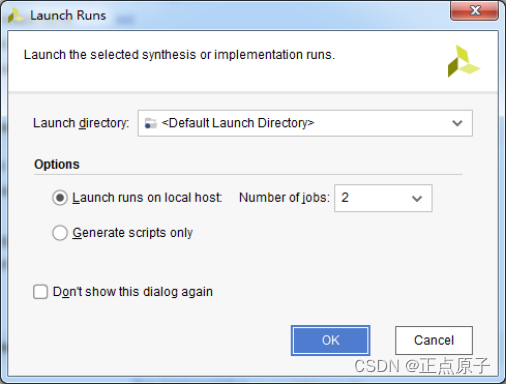The height and width of the screenshot is (384, 506).
Task: Click the Launch runs on local host label
Action: (x=147, y=198)
